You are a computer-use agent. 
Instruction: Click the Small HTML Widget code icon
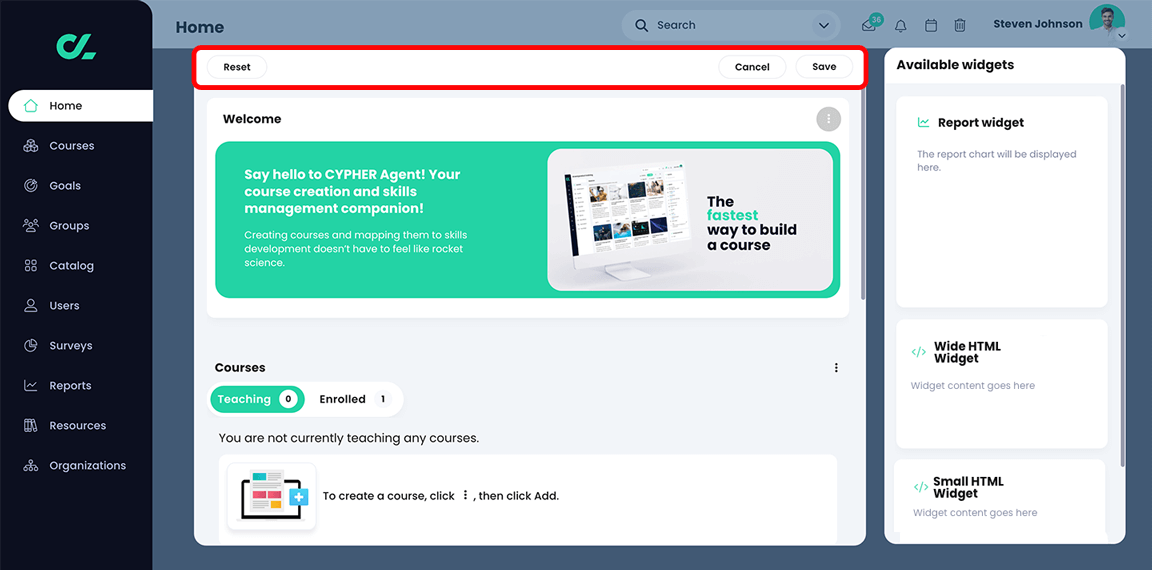coord(920,487)
